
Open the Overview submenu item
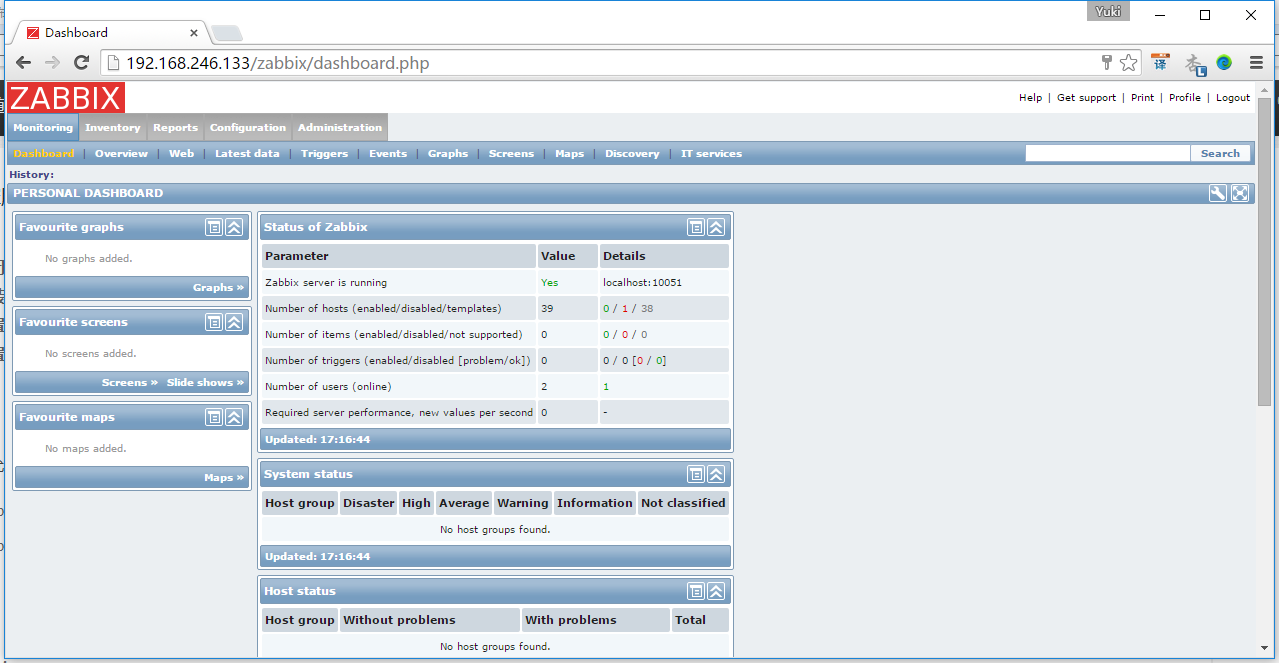pyautogui.click(x=121, y=154)
